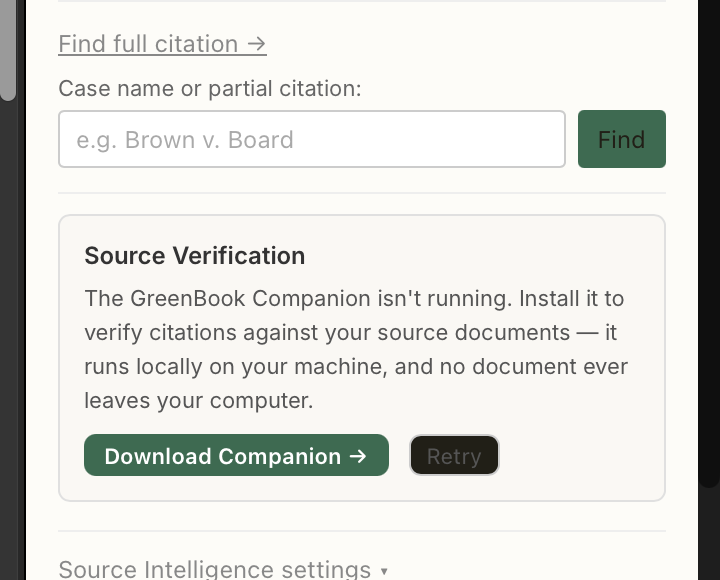
Task: Click the 'Case name or partial citation:' label
Action: tap(210, 88)
